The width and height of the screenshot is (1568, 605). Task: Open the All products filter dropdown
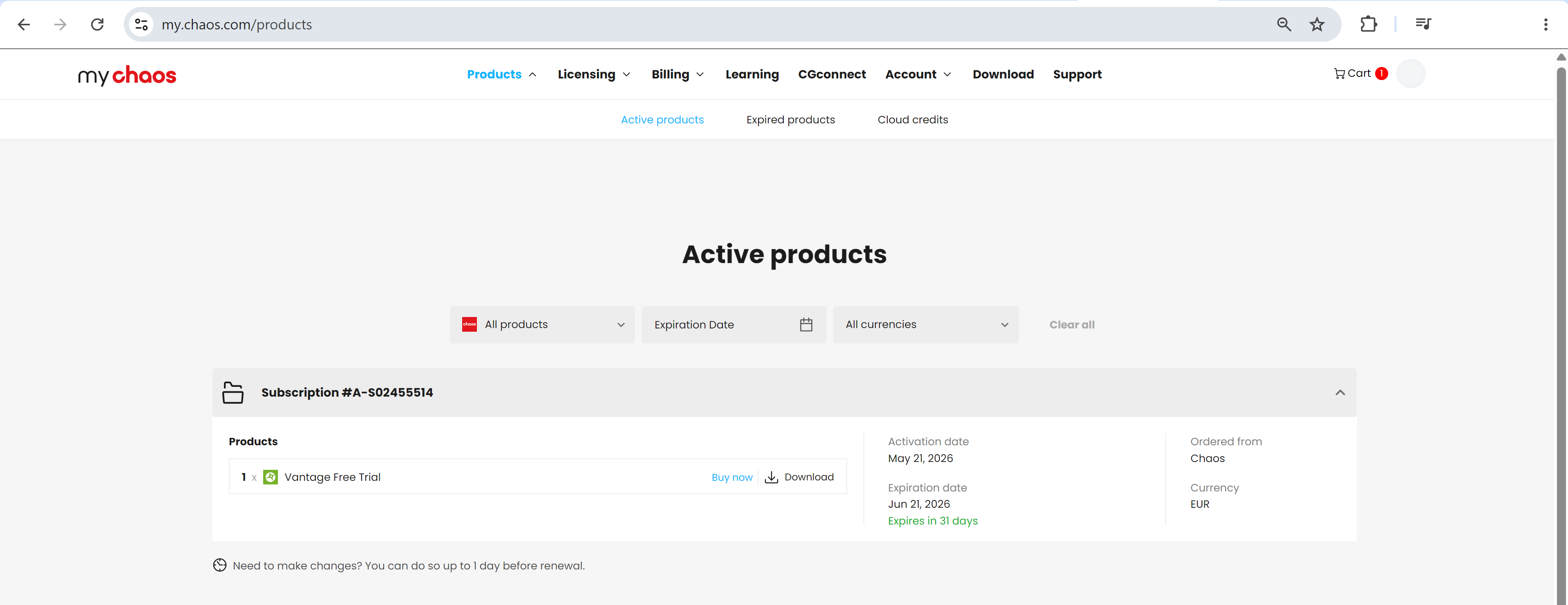click(x=542, y=324)
